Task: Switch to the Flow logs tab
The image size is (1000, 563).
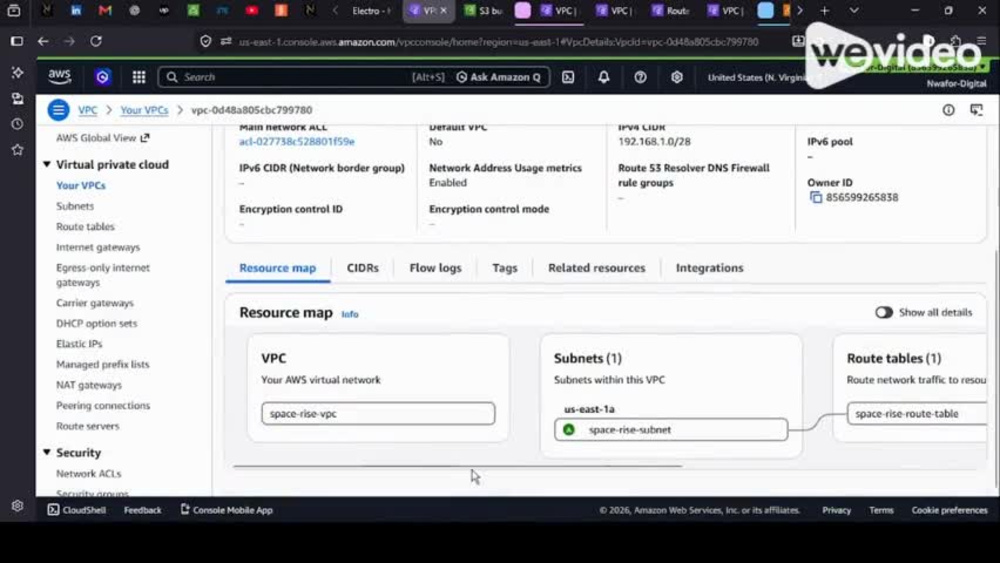Action: (436, 268)
